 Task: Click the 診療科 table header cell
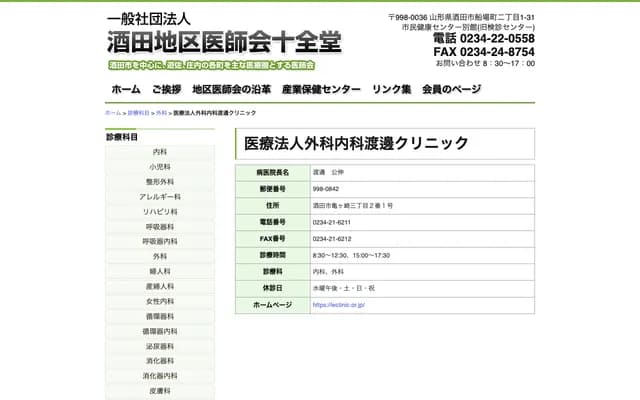point(273,271)
